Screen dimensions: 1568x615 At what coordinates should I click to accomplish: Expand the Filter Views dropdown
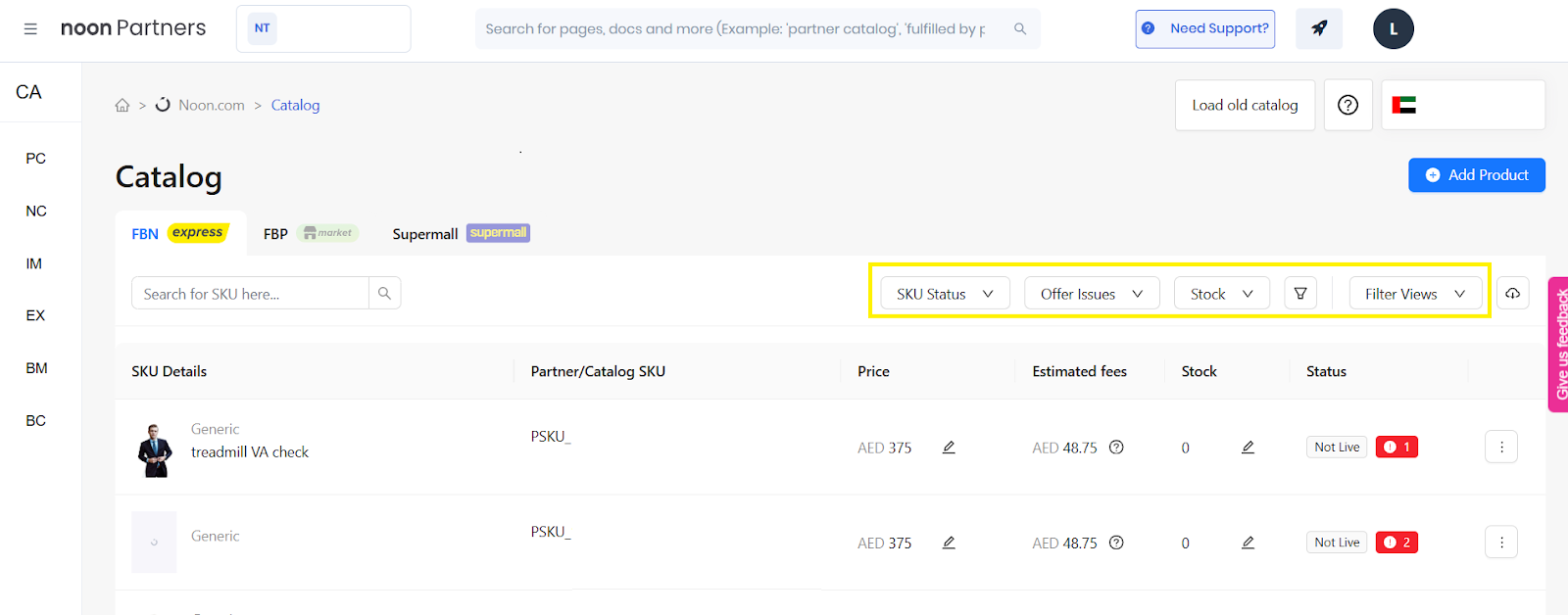1415,293
